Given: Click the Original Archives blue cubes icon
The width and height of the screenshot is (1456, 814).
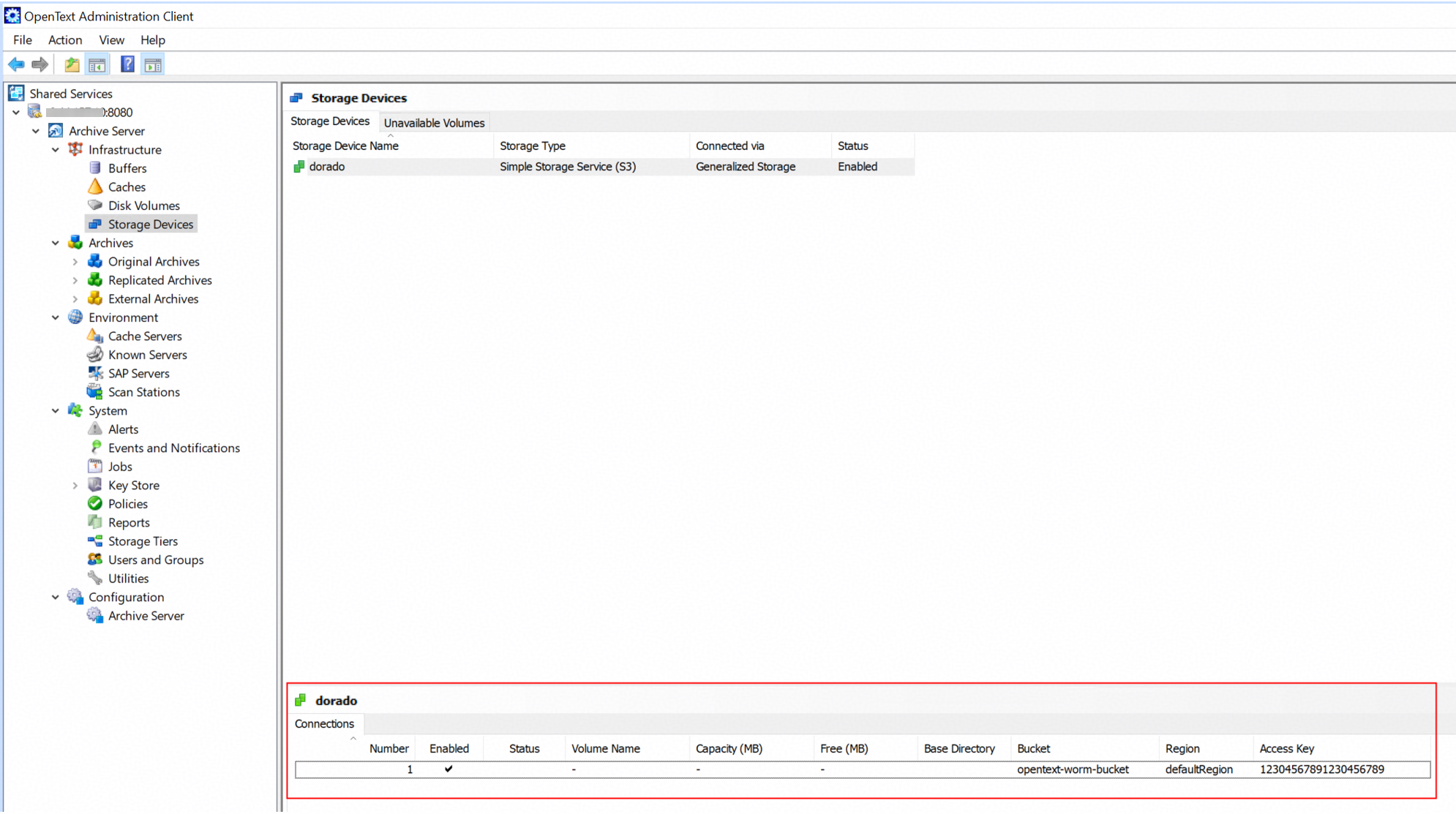Looking at the screenshot, I should tap(95, 262).
